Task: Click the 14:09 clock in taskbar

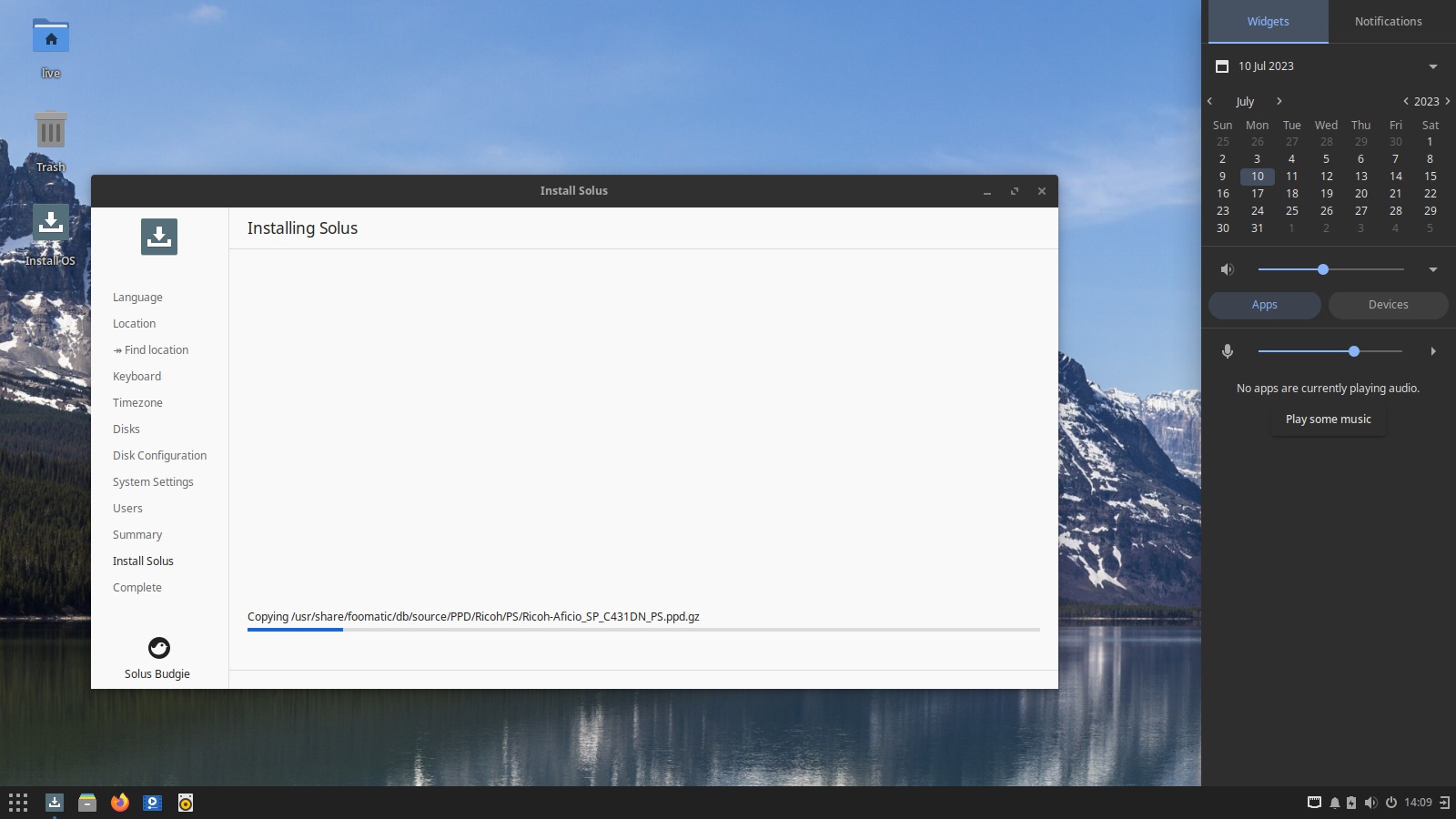Action: click(1418, 803)
